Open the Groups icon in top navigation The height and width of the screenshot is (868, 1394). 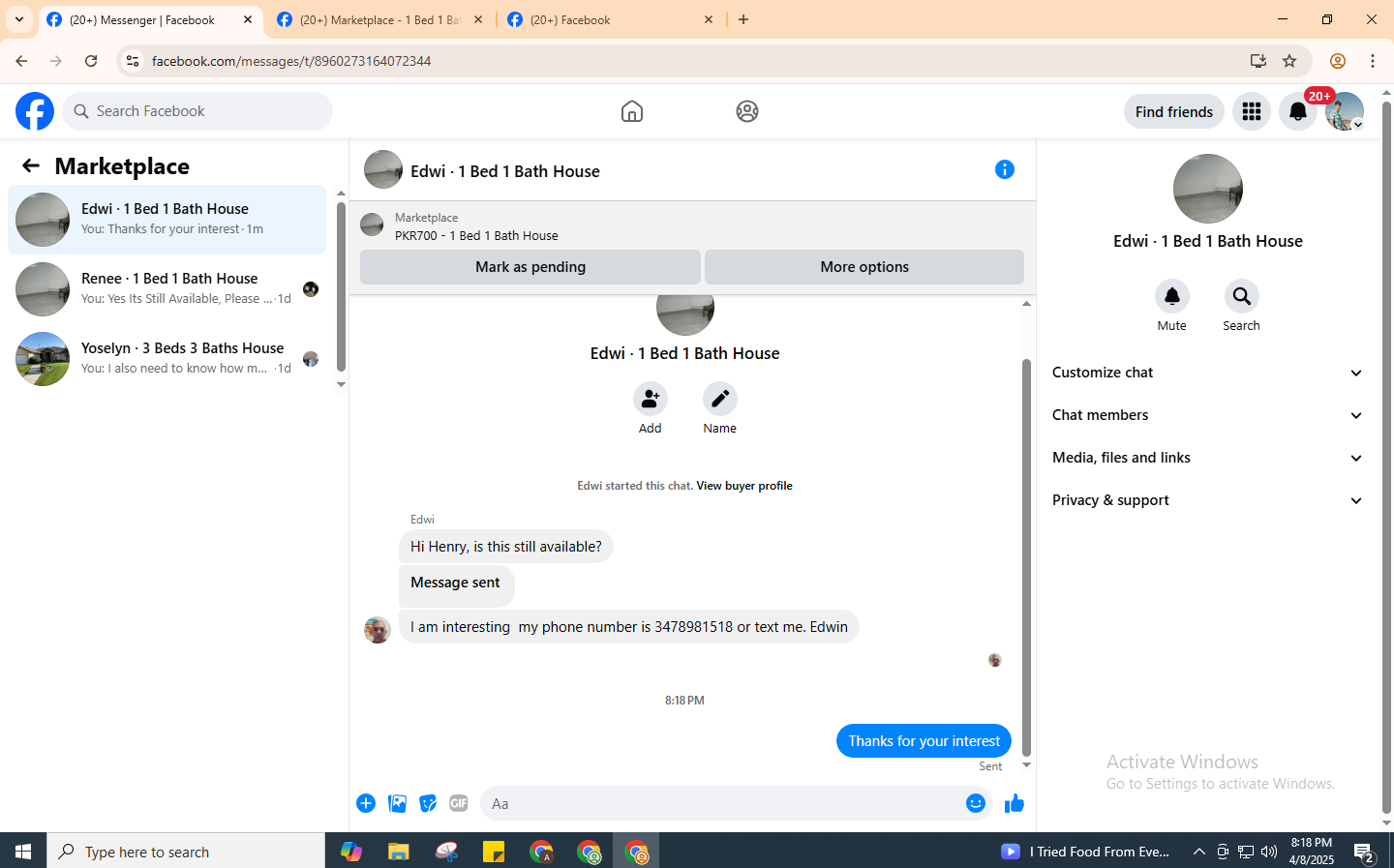[747, 111]
